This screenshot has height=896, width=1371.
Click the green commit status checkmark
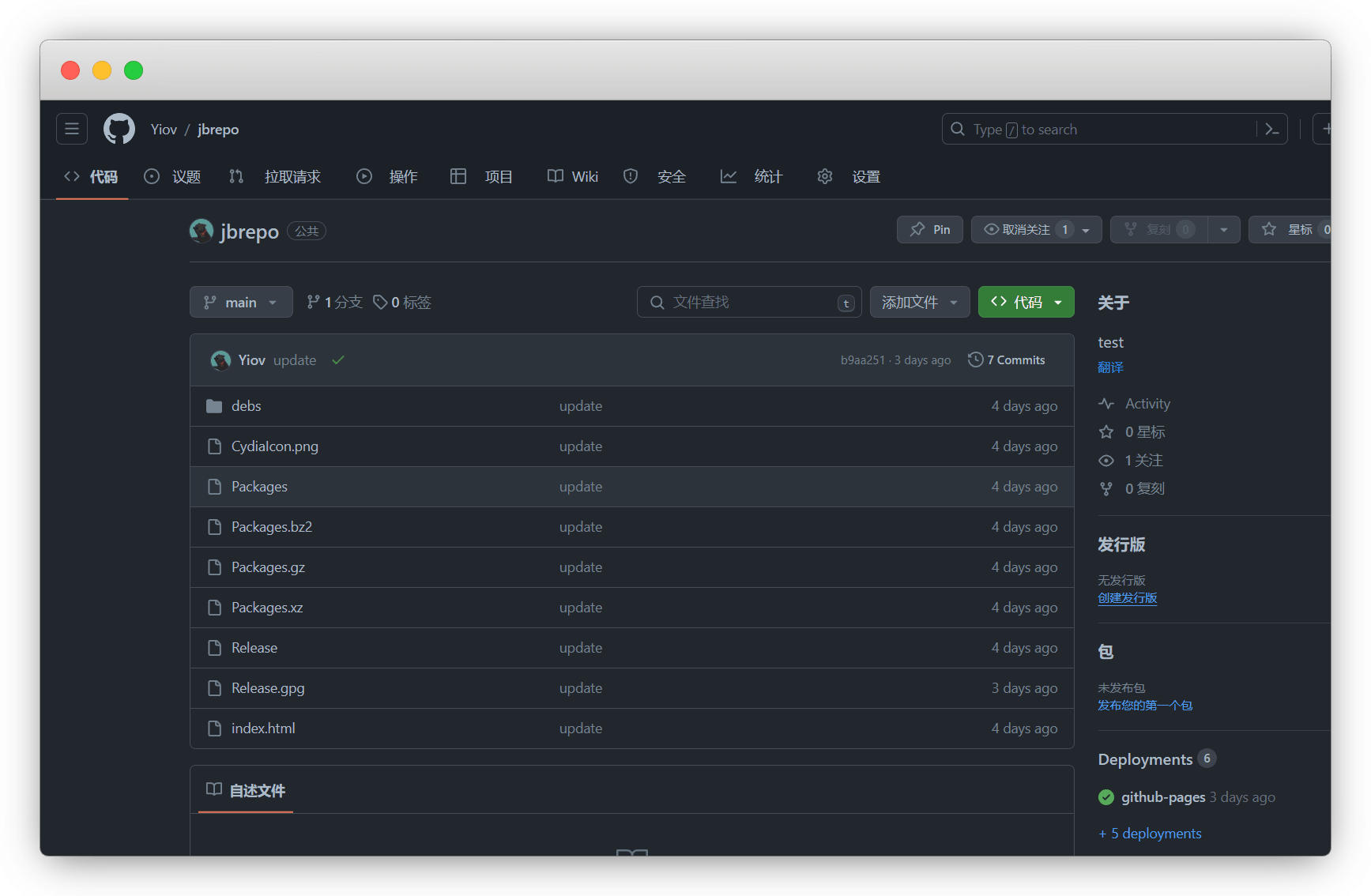pos(338,360)
